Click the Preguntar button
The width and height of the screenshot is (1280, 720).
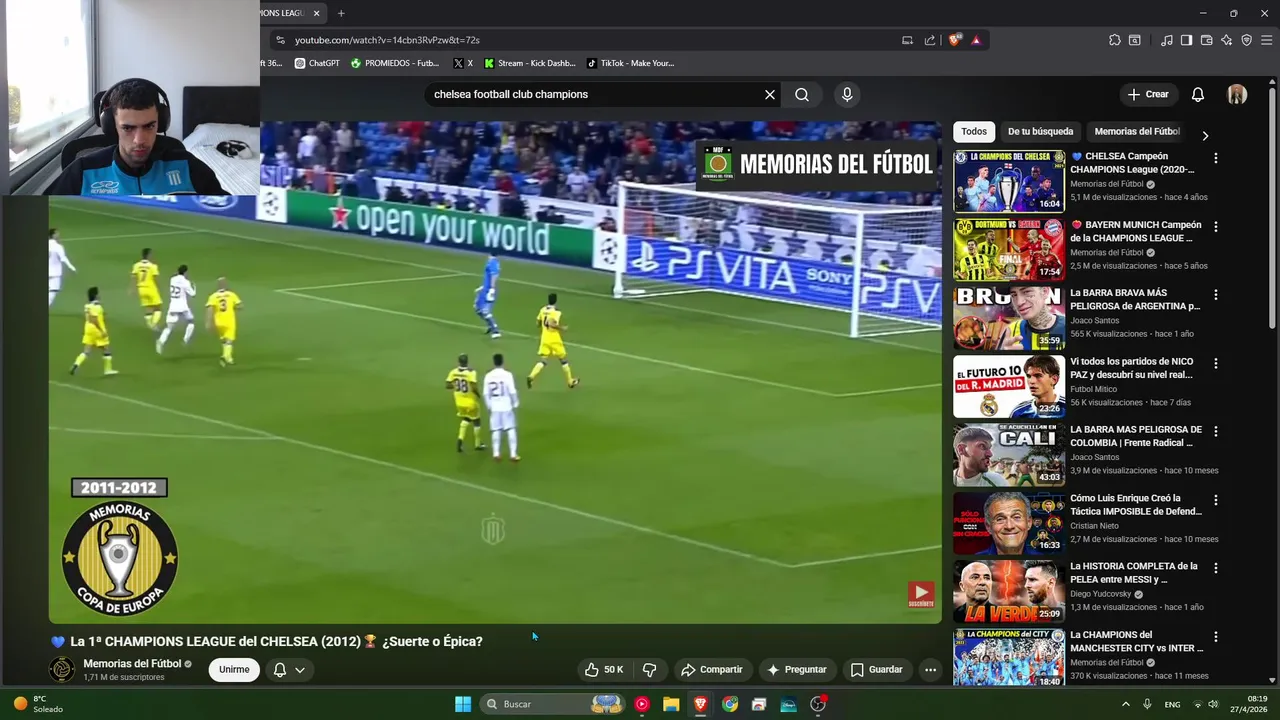(796, 670)
